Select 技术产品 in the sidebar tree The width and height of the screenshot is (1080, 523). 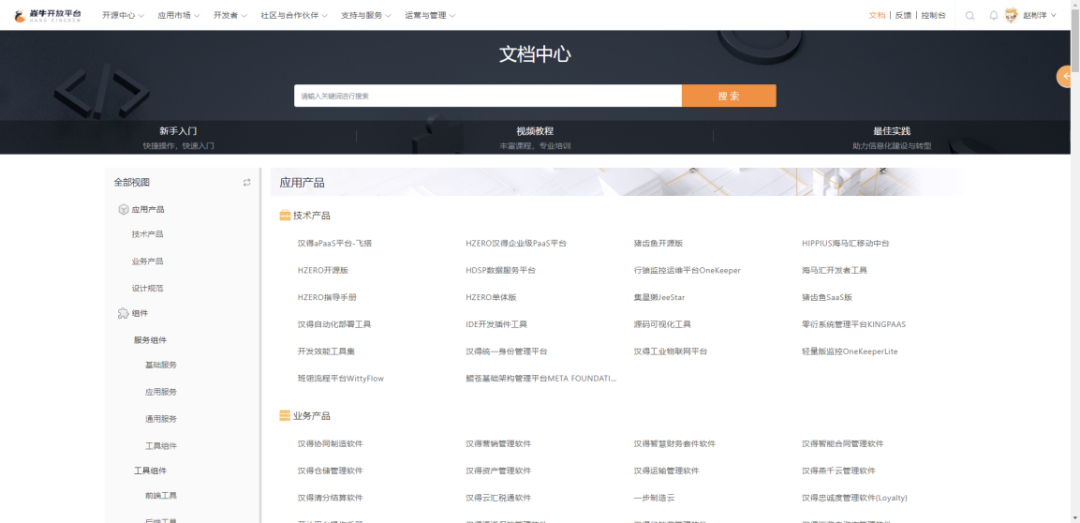click(x=147, y=234)
